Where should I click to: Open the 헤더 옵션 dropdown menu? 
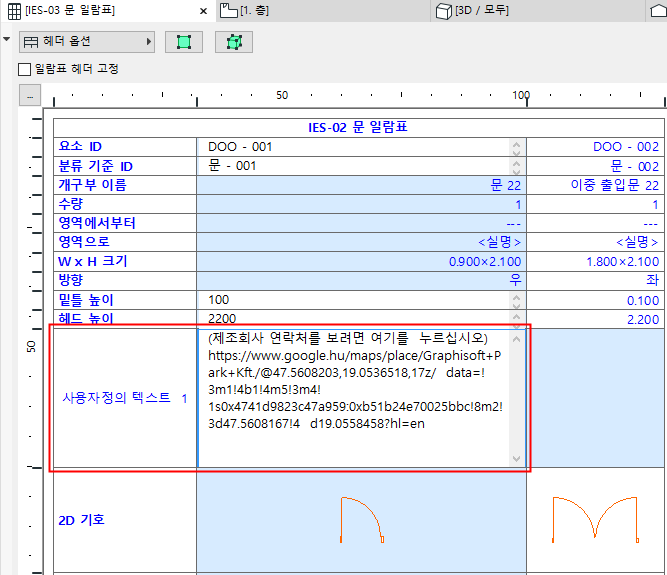[x=87, y=42]
